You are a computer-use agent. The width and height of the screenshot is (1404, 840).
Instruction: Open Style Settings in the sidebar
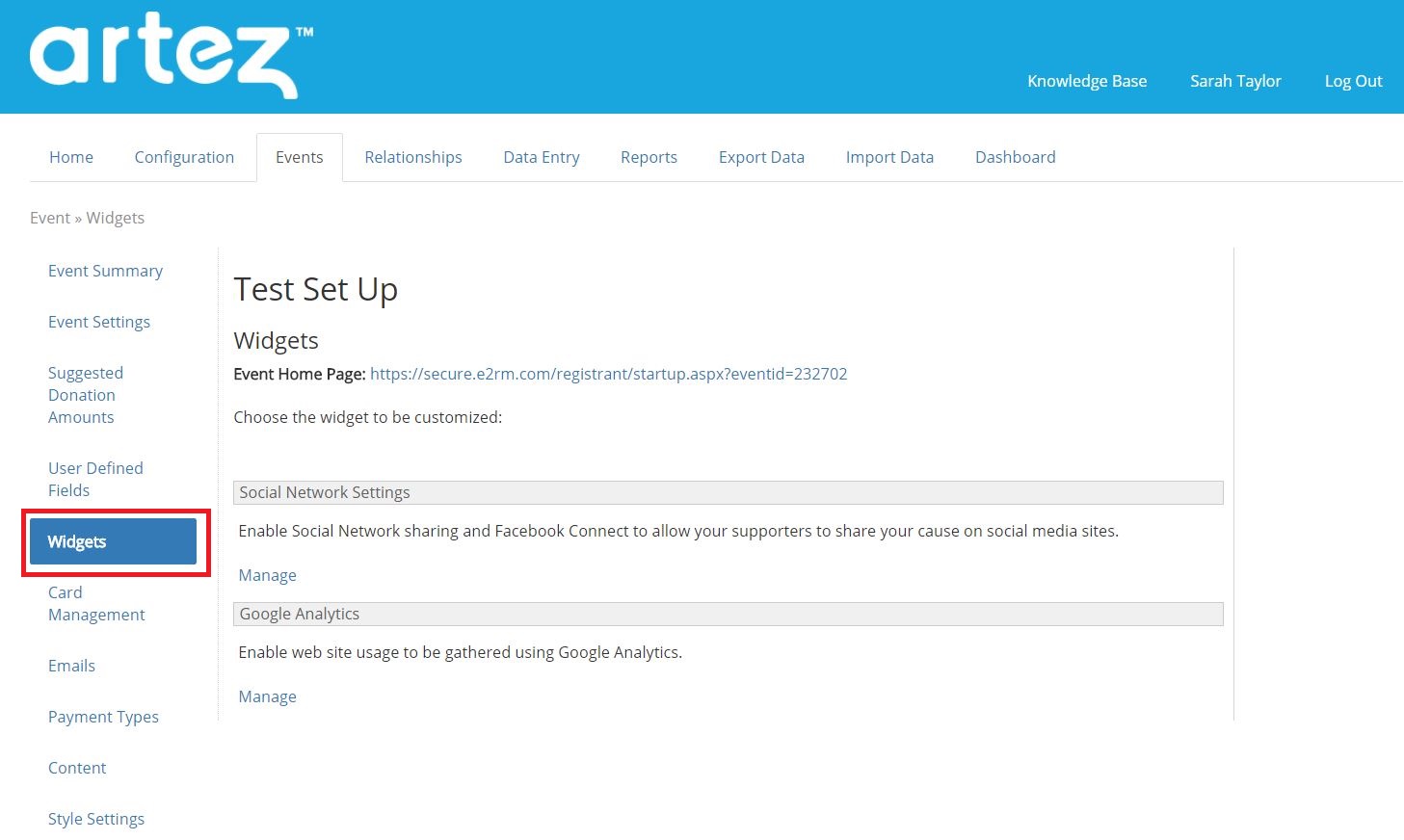click(x=96, y=819)
